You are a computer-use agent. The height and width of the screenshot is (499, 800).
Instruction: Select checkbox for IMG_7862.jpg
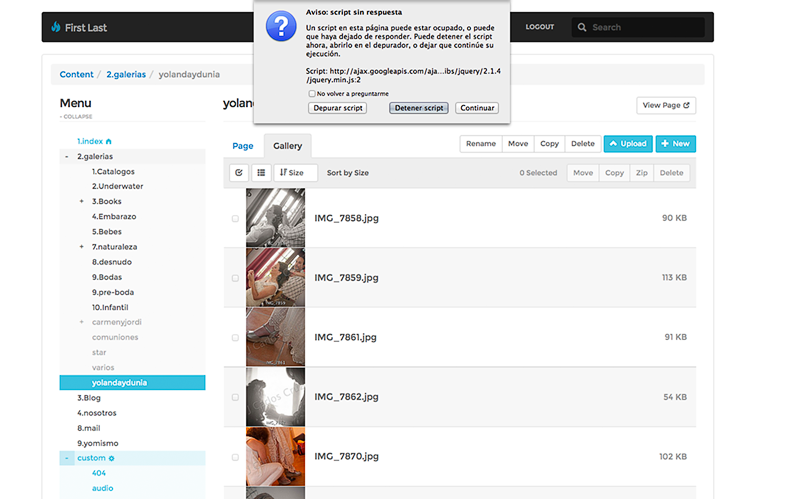click(x=235, y=397)
